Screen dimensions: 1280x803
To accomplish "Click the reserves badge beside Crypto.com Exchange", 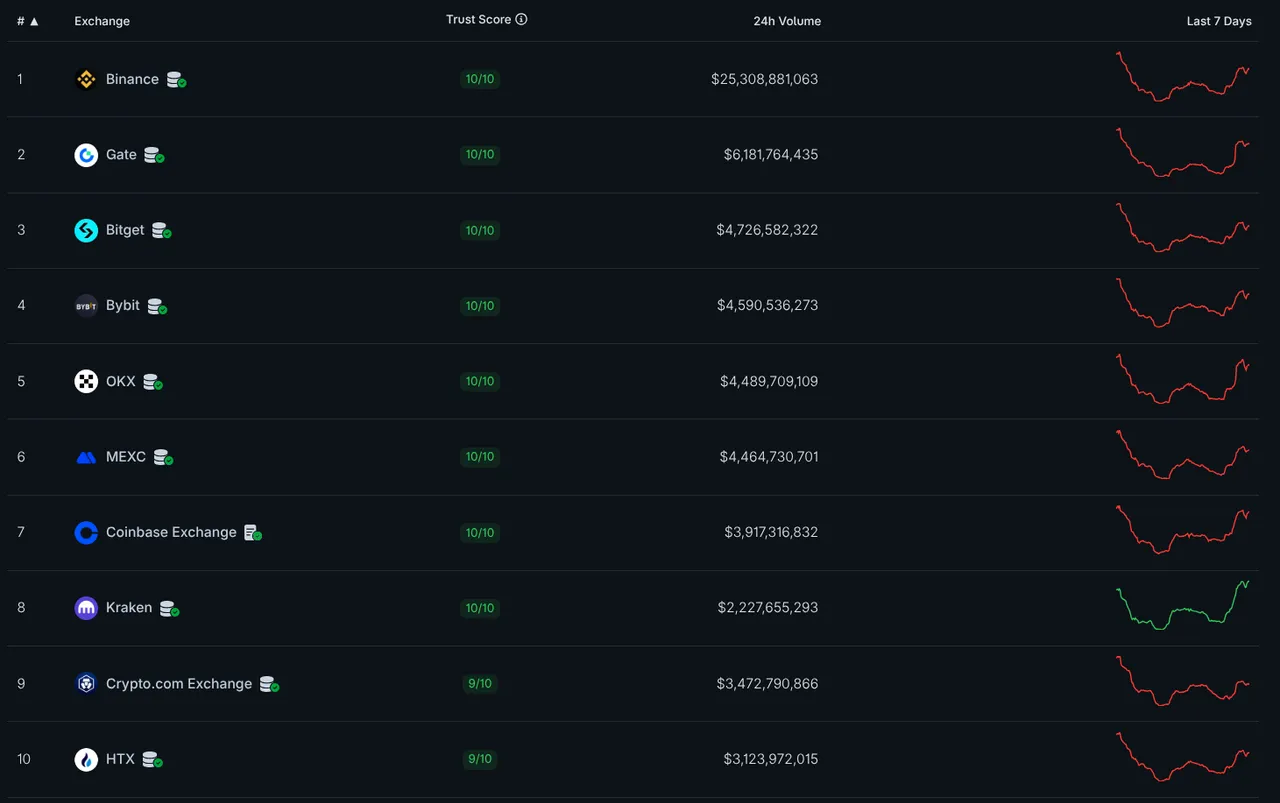I will click(x=269, y=684).
